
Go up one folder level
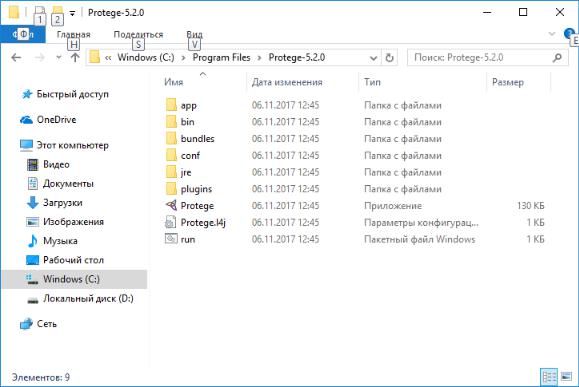[x=75, y=58]
